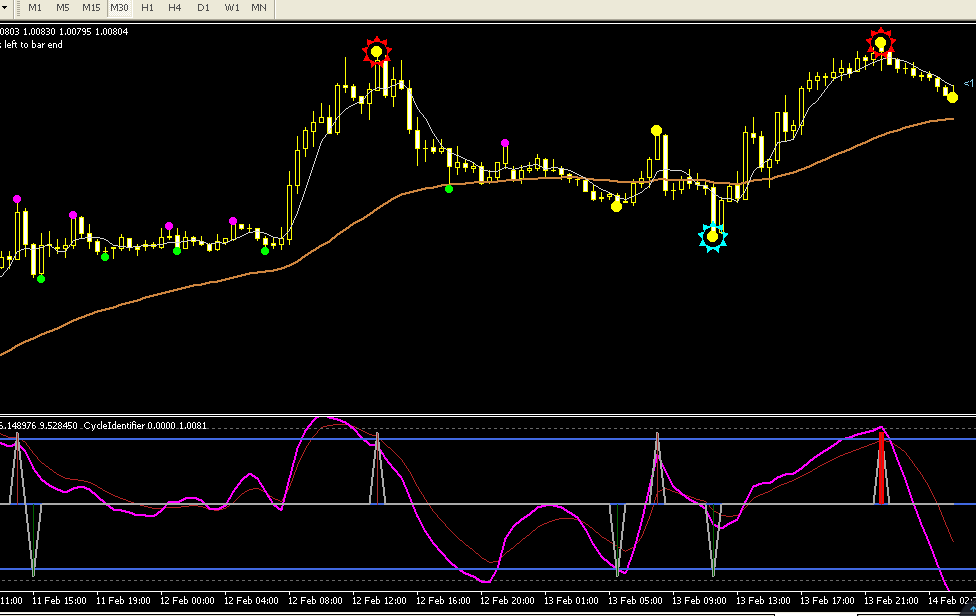Choose the M15 timeframe
Viewport: 976px width, 616px height.
tap(91, 8)
